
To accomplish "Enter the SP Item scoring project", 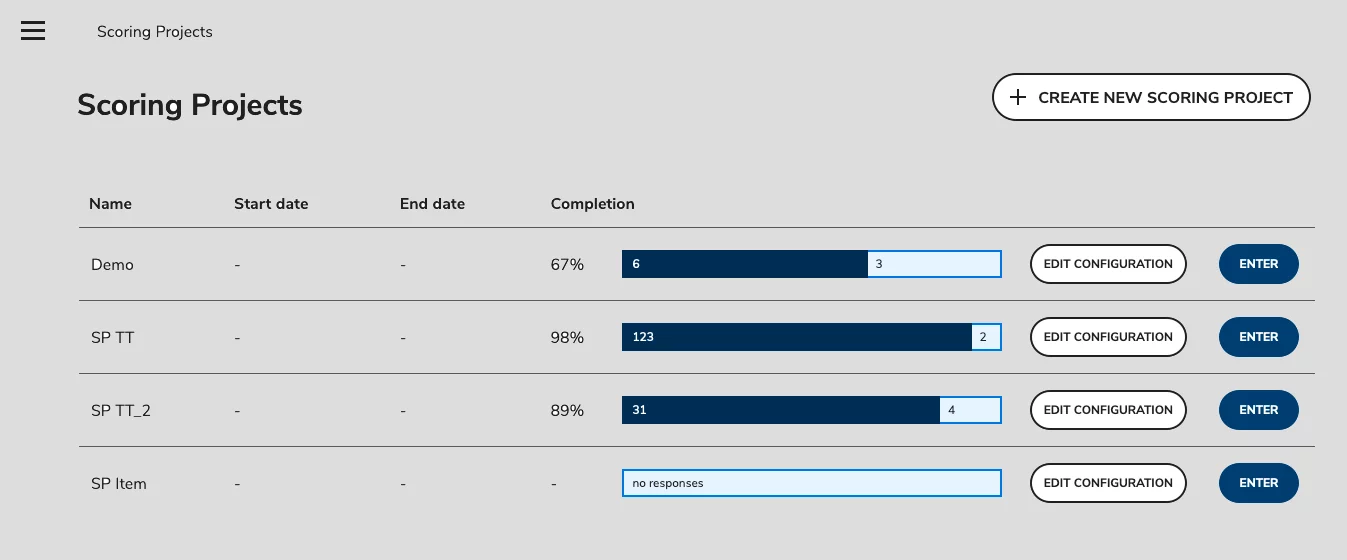I will (1258, 483).
